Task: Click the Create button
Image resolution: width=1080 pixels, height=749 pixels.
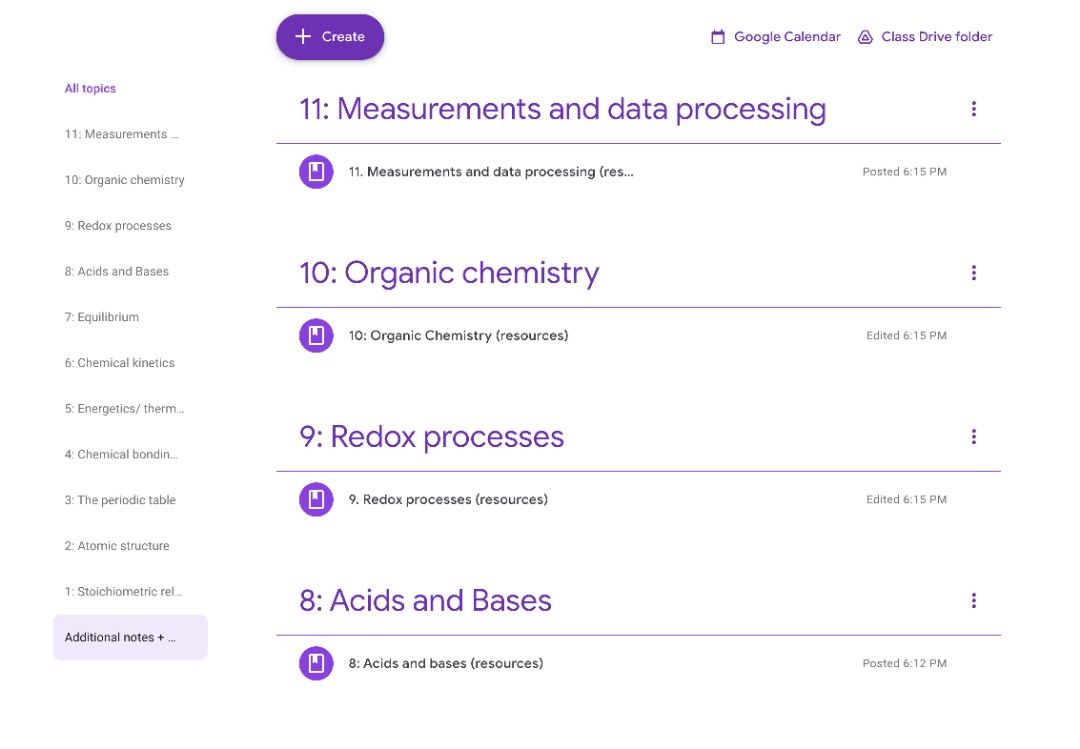Action: click(330, 36)
